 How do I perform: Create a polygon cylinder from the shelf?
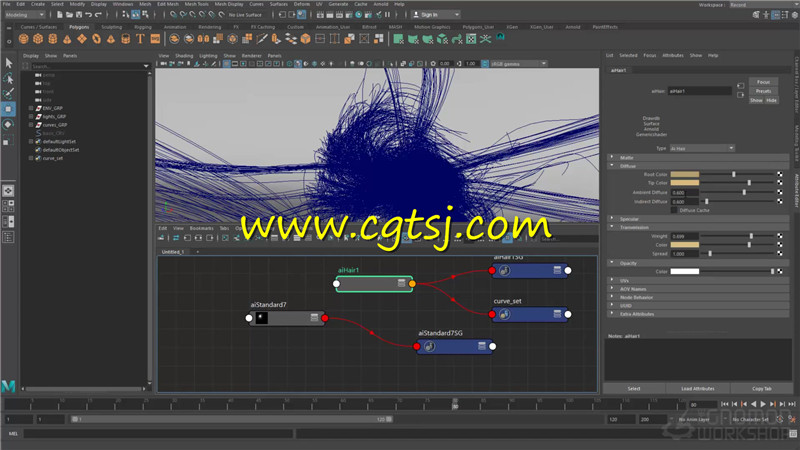pos(53,38)
